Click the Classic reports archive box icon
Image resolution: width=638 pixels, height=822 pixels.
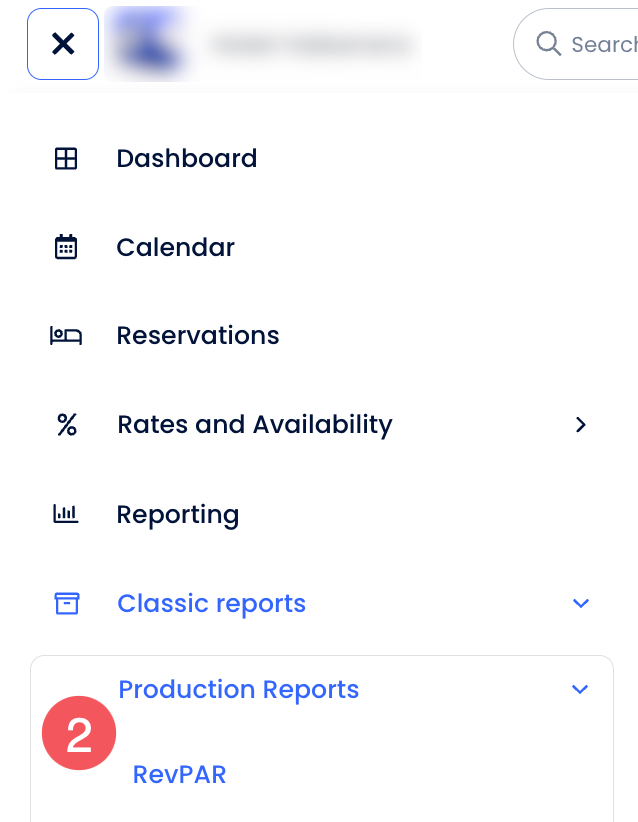67,603
